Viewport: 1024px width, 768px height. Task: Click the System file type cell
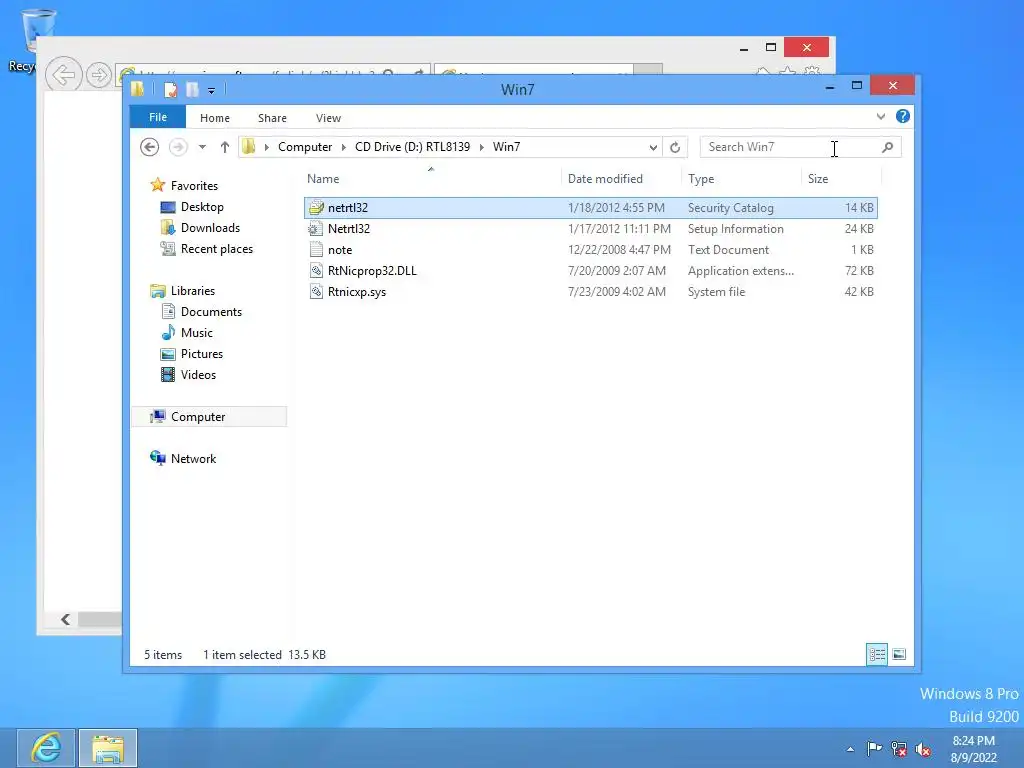716,291
